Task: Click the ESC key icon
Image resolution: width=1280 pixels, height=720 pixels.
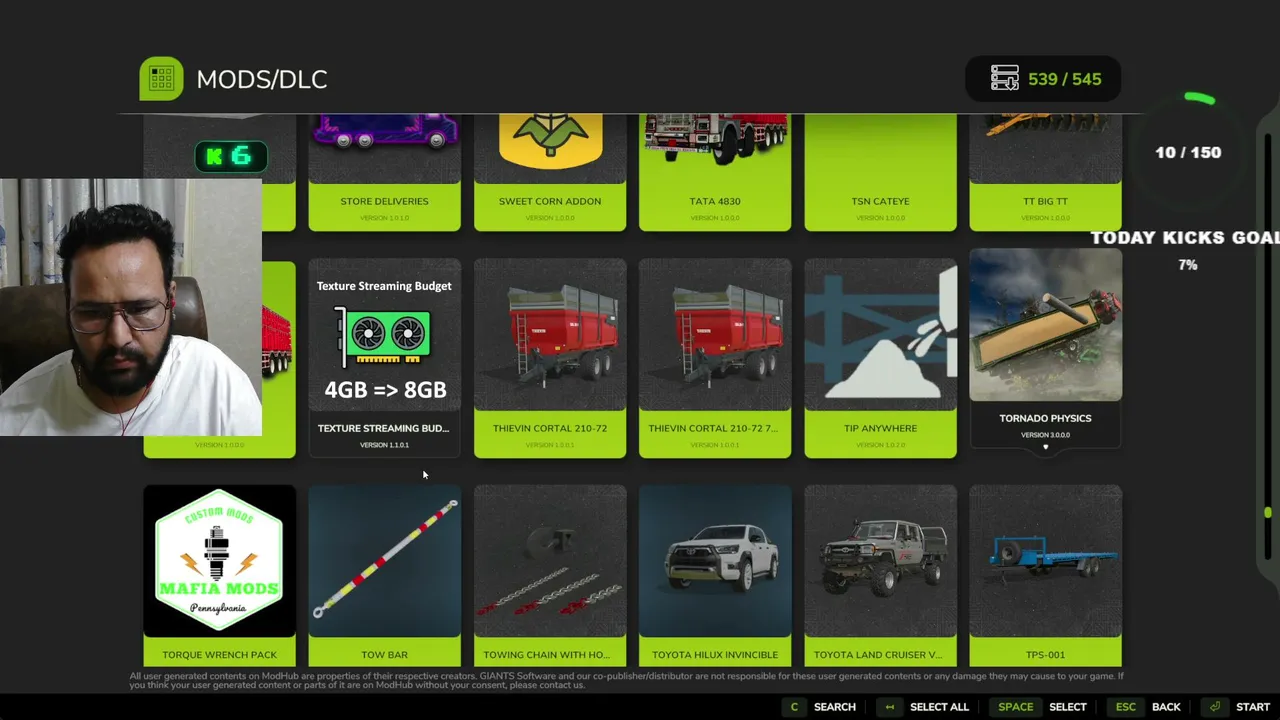Action: point(1126,707)
